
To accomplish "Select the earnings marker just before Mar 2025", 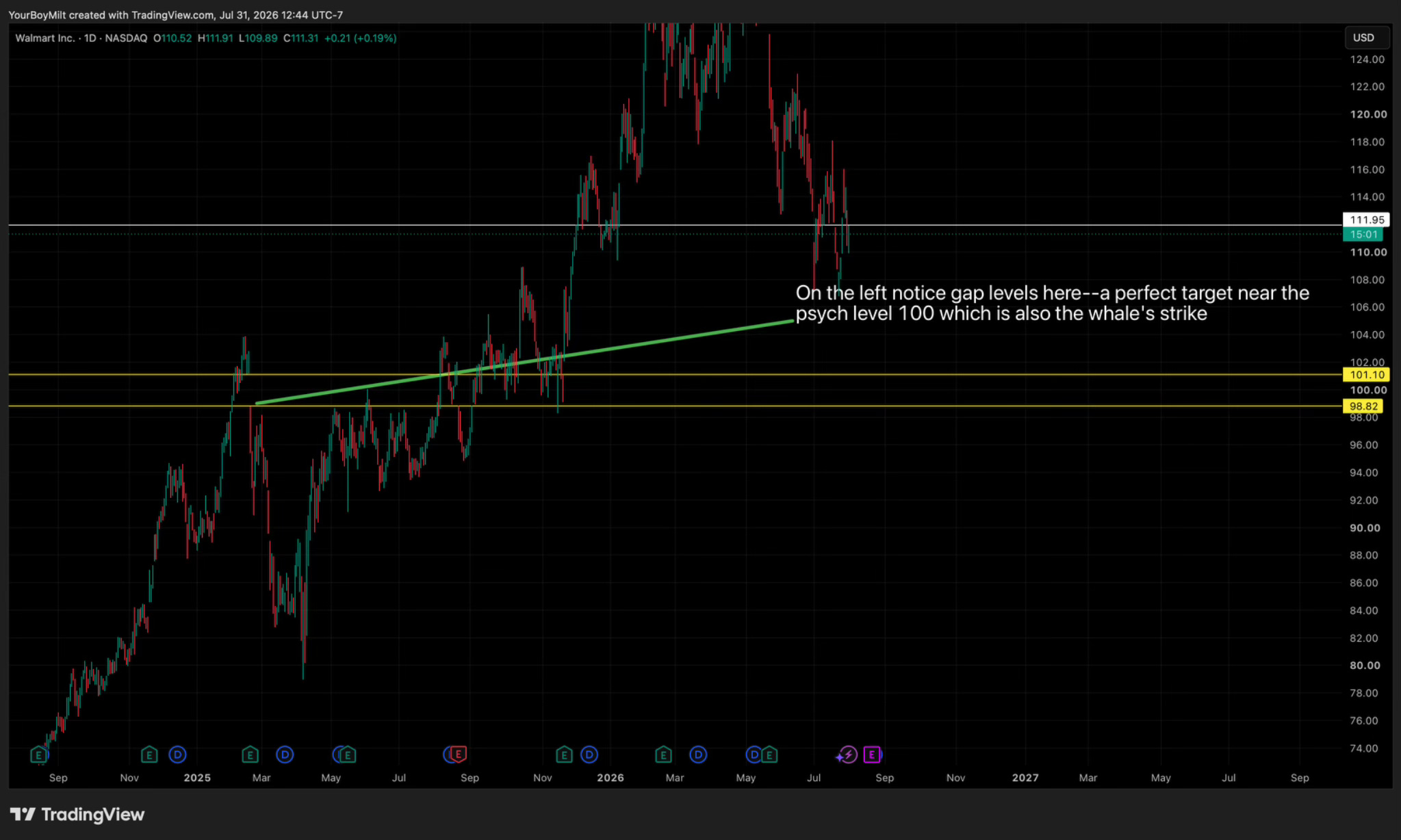I will (x=250, y=754).
